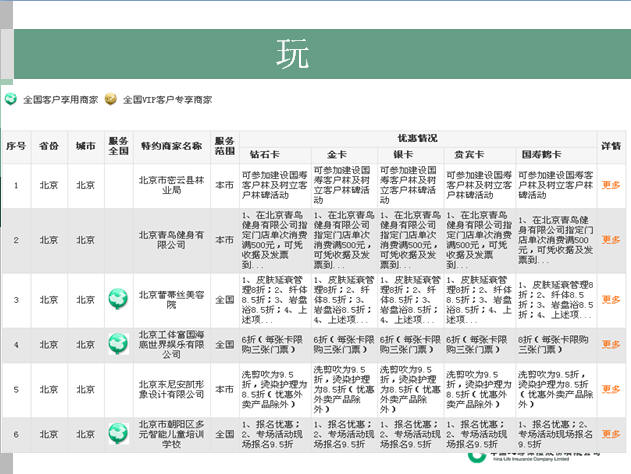Click the green nationwide-customer legend icon
This screenshot has width=631, height=474.
(10, 99)
